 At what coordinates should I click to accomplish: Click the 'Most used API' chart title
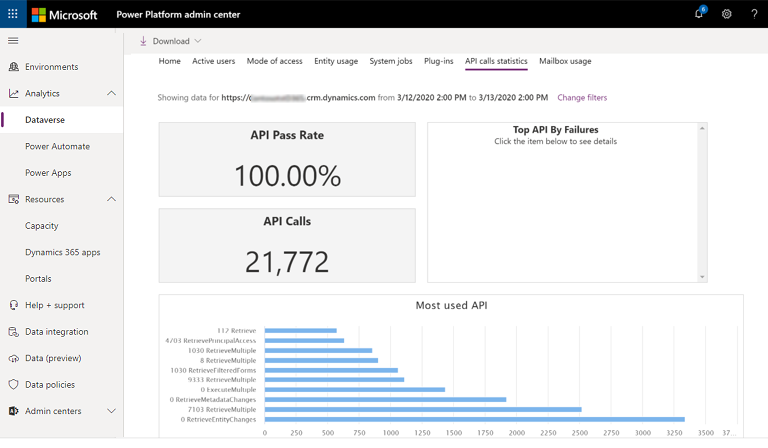pos(451,306)
